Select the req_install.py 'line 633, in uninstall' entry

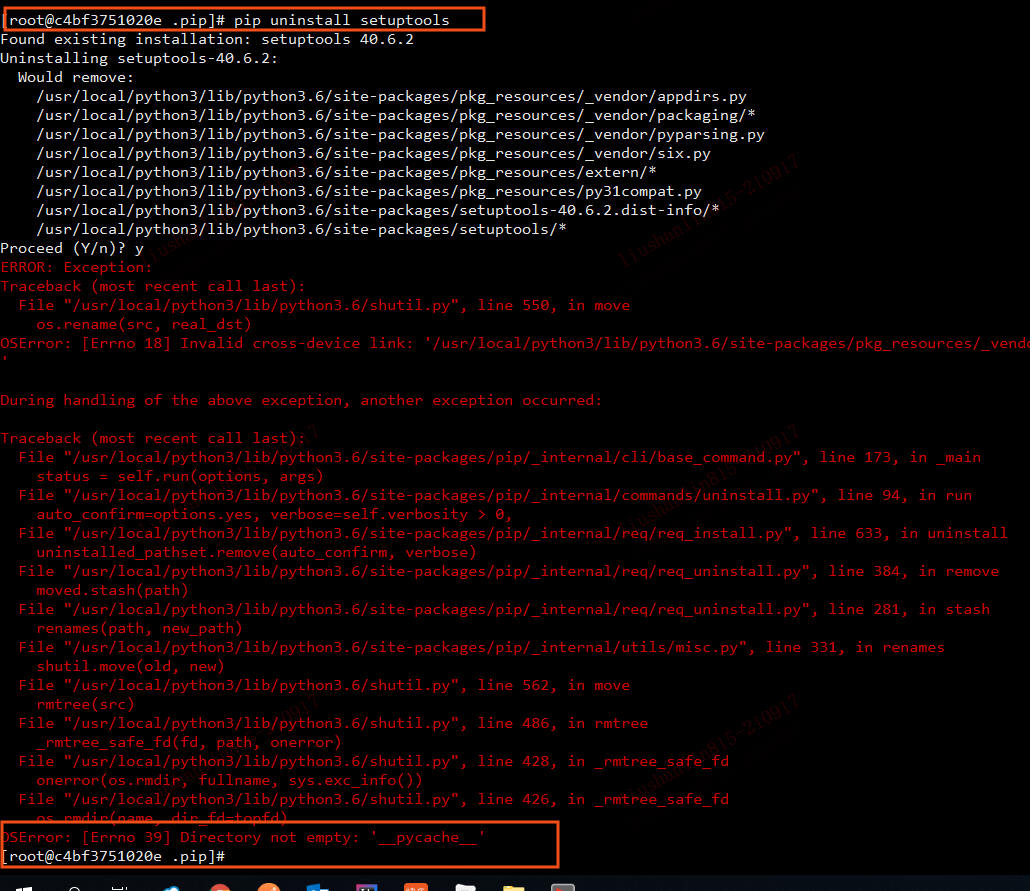point(513,534)
